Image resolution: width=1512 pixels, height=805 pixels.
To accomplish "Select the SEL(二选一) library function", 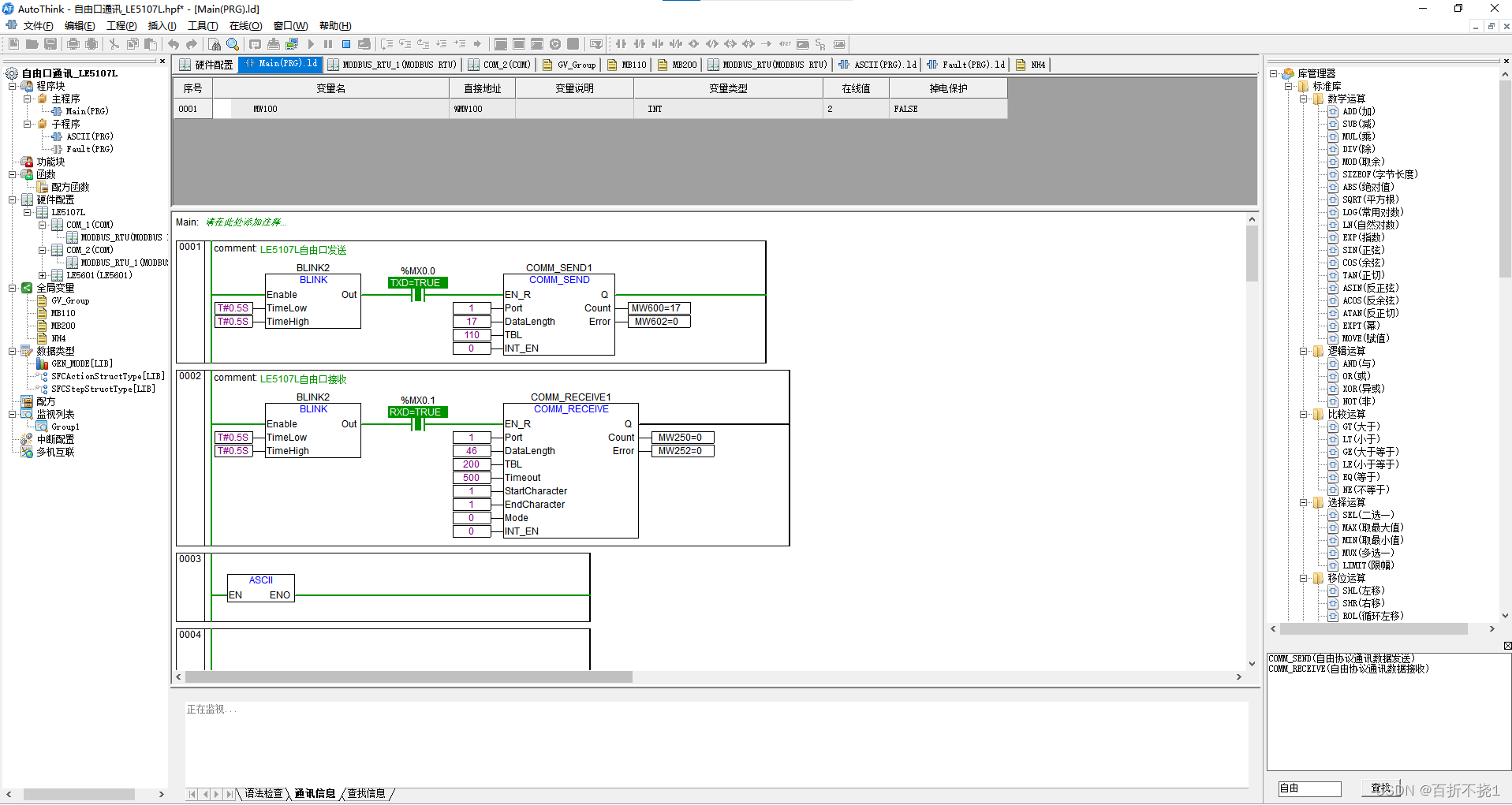I will [1368, 515].
